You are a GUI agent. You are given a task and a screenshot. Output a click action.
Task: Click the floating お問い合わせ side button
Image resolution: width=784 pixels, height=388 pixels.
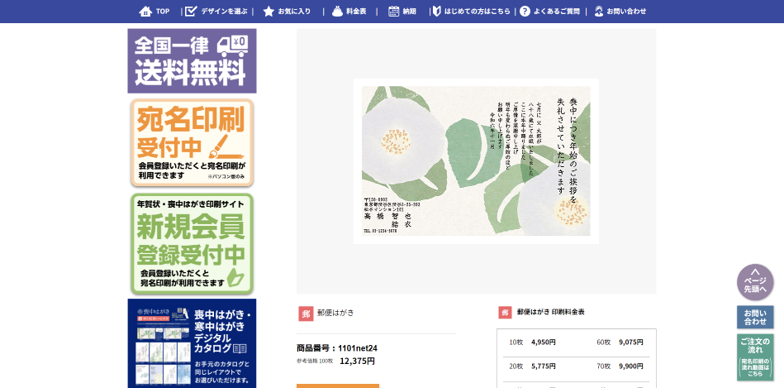(x=755, y=317)
